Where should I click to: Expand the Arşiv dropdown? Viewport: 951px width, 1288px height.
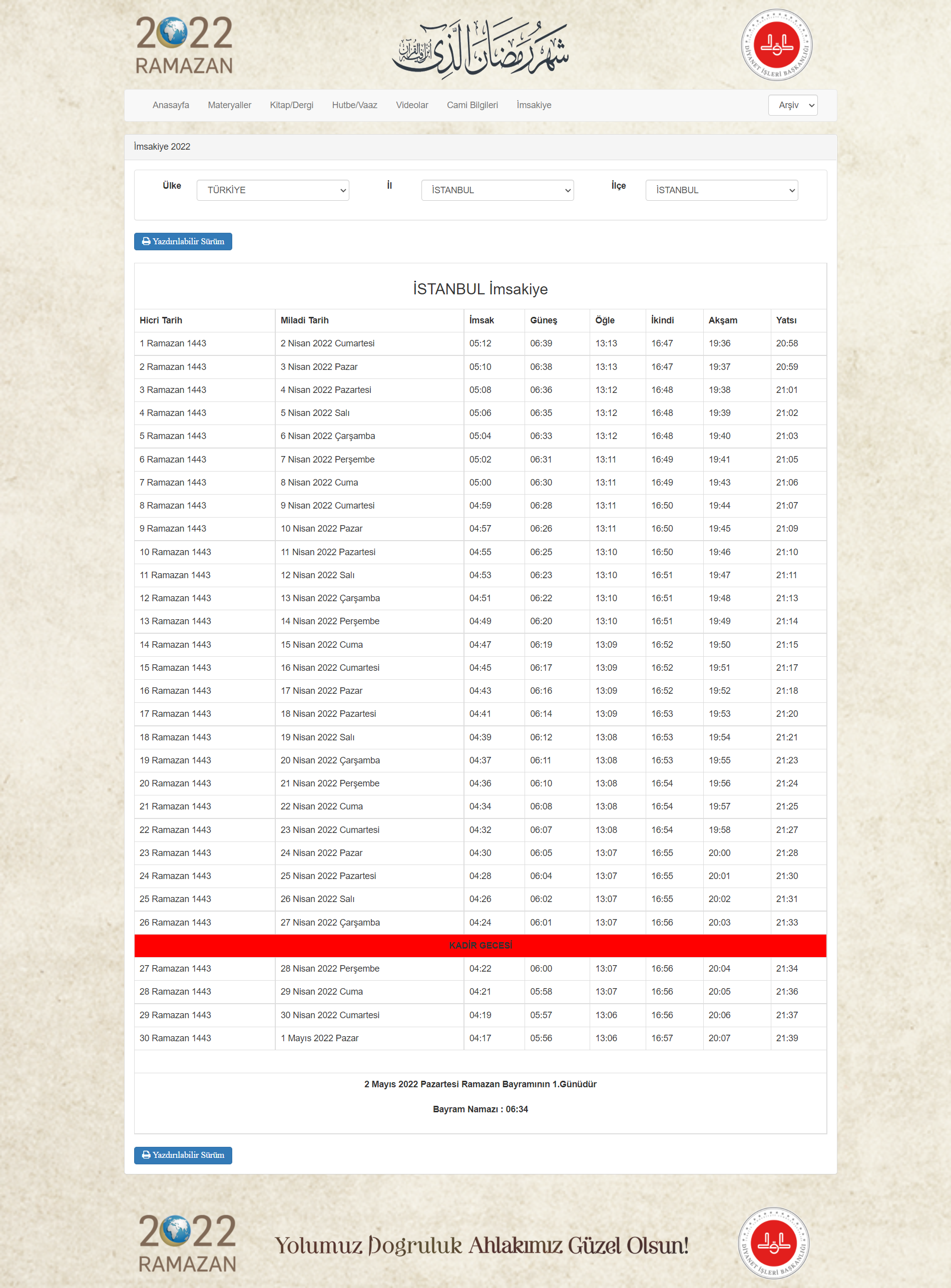point(793,105)
